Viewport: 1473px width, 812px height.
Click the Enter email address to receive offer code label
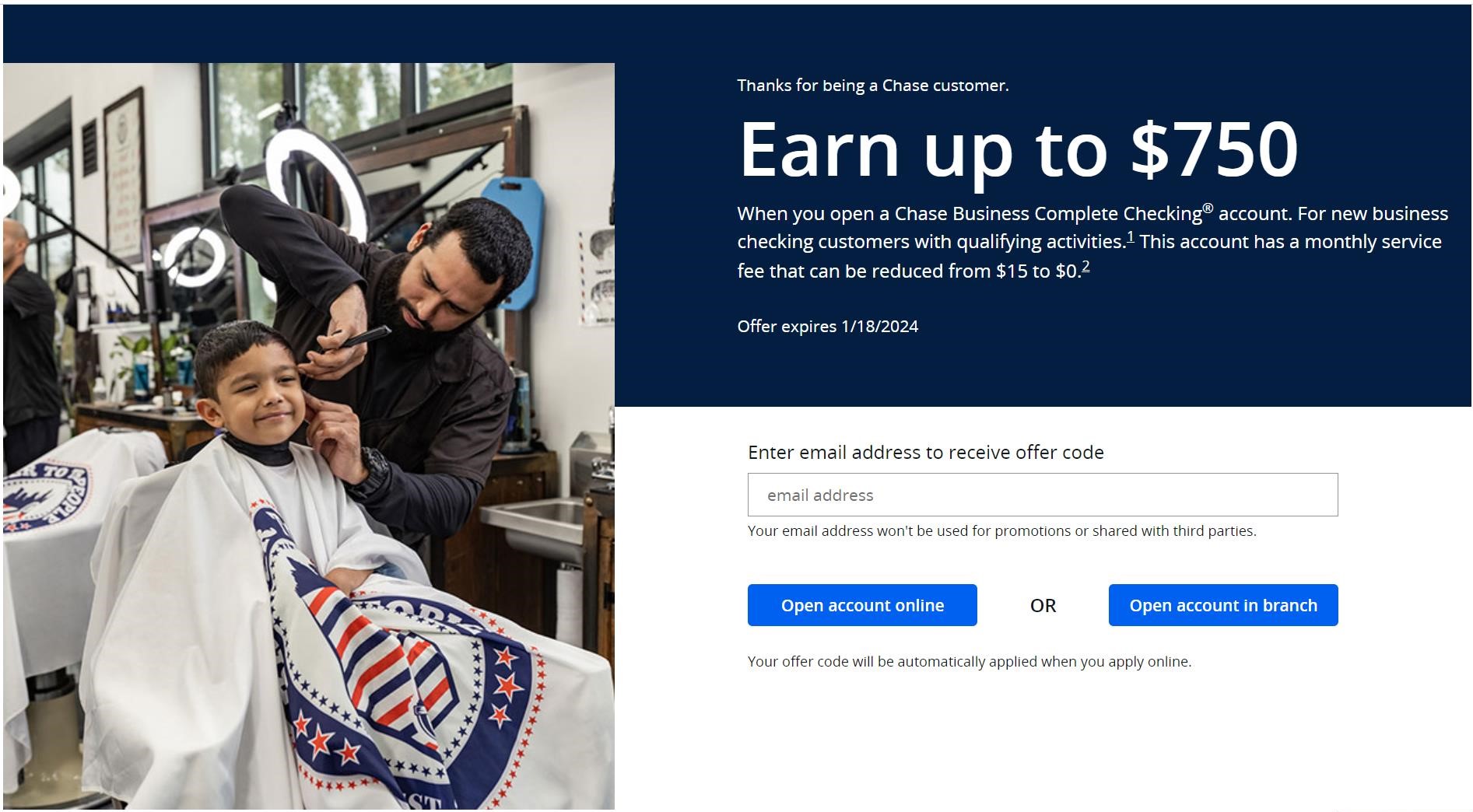[926, 453]
